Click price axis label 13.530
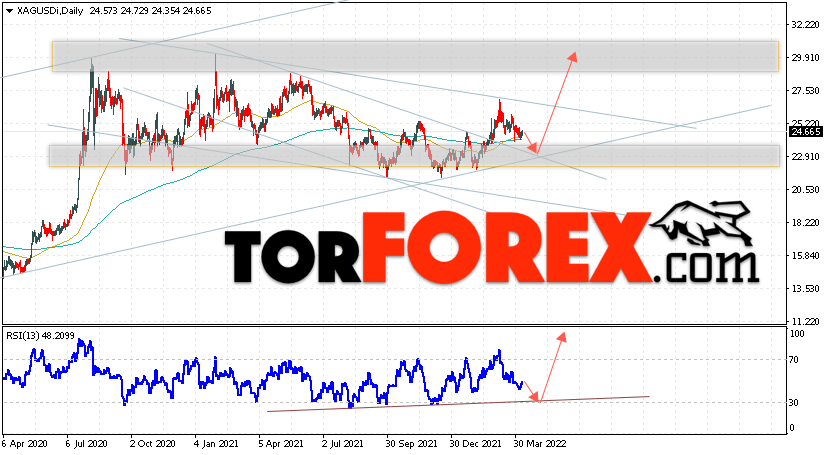This screenshot has width=827, height=455. (806, 288)
